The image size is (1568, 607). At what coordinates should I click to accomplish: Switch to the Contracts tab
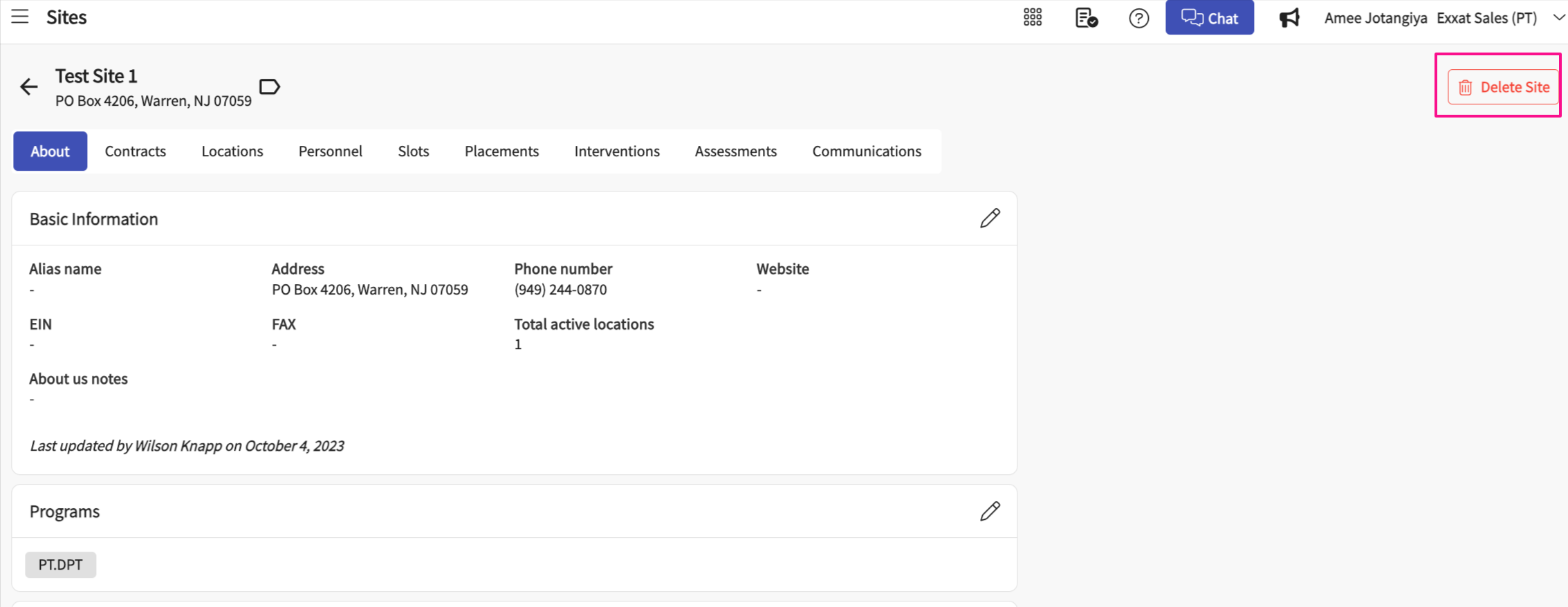click(x=136, y=151)
